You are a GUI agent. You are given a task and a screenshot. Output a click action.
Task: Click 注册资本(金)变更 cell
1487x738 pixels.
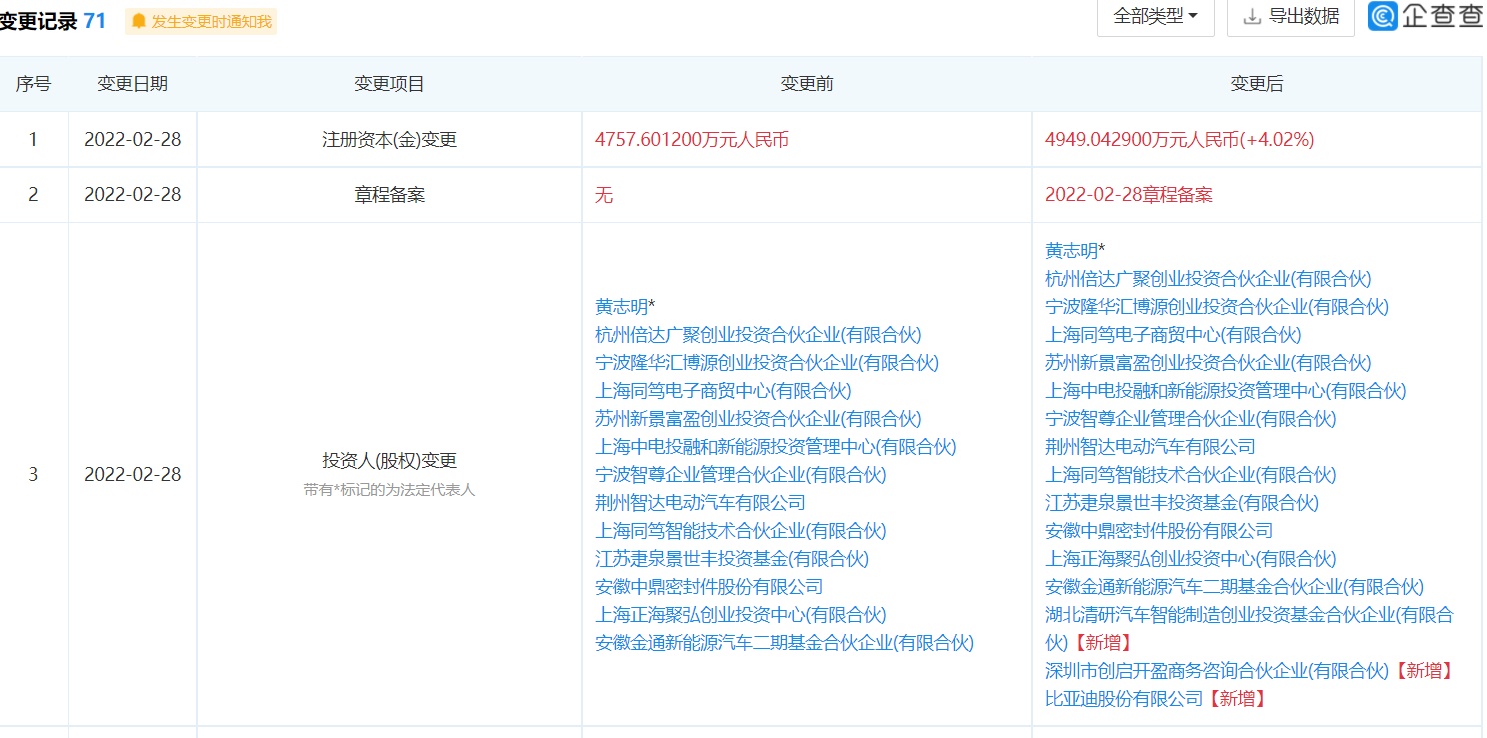click(389, 140)
